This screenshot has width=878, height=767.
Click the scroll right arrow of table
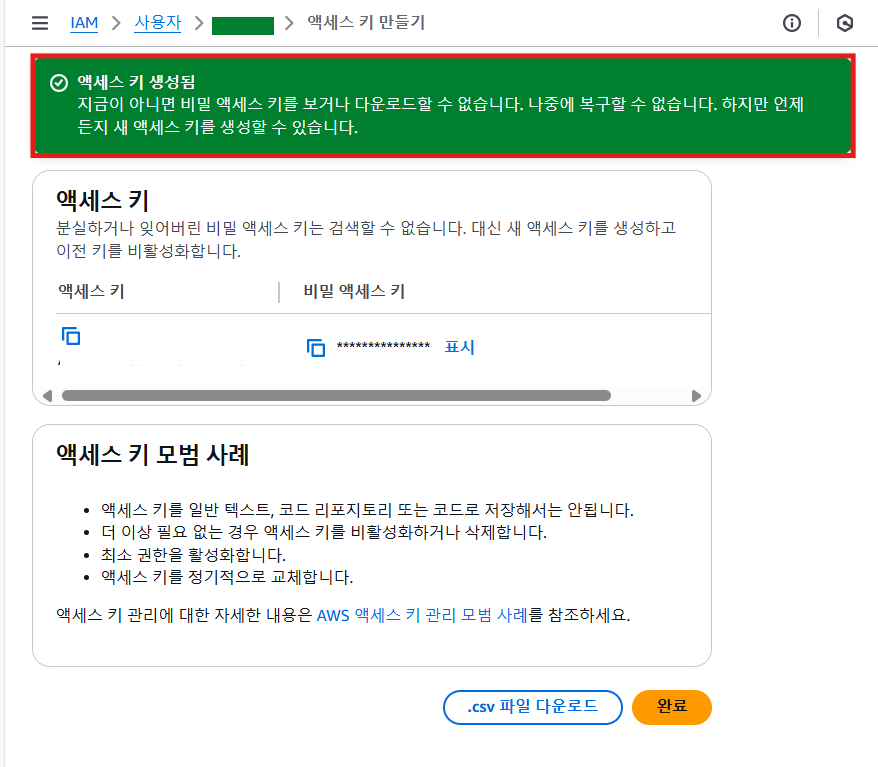point(696,396)
